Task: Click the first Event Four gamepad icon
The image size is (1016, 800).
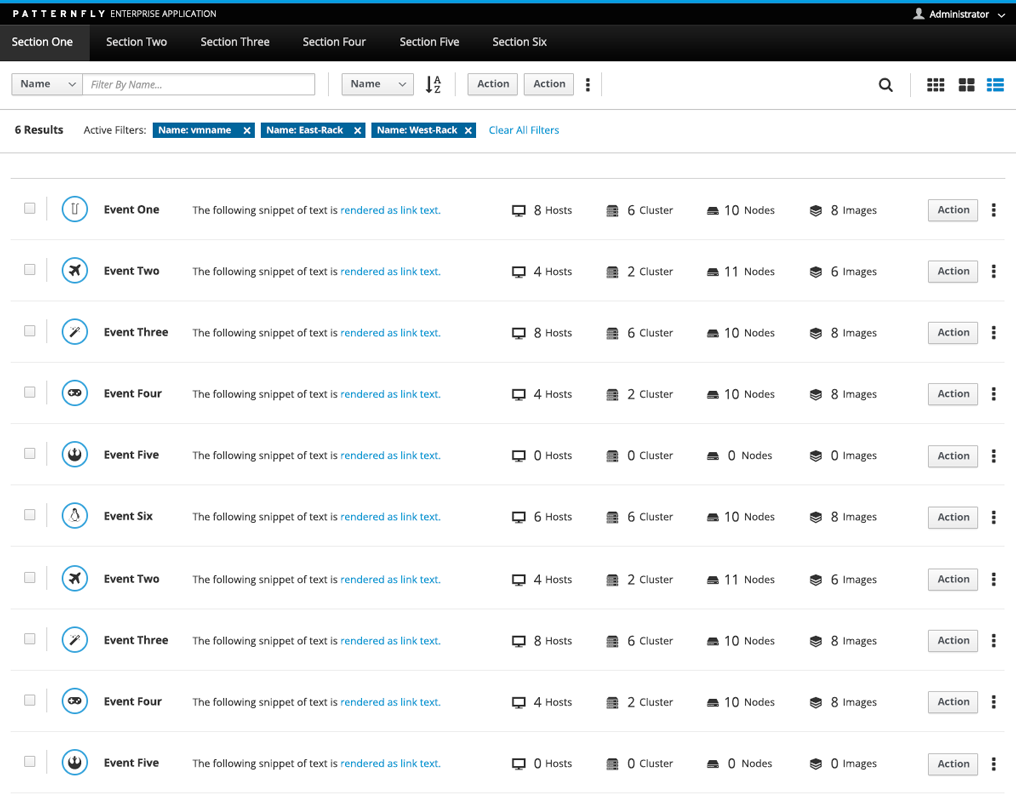Action: pyautogui.click(x=75, y=393)
